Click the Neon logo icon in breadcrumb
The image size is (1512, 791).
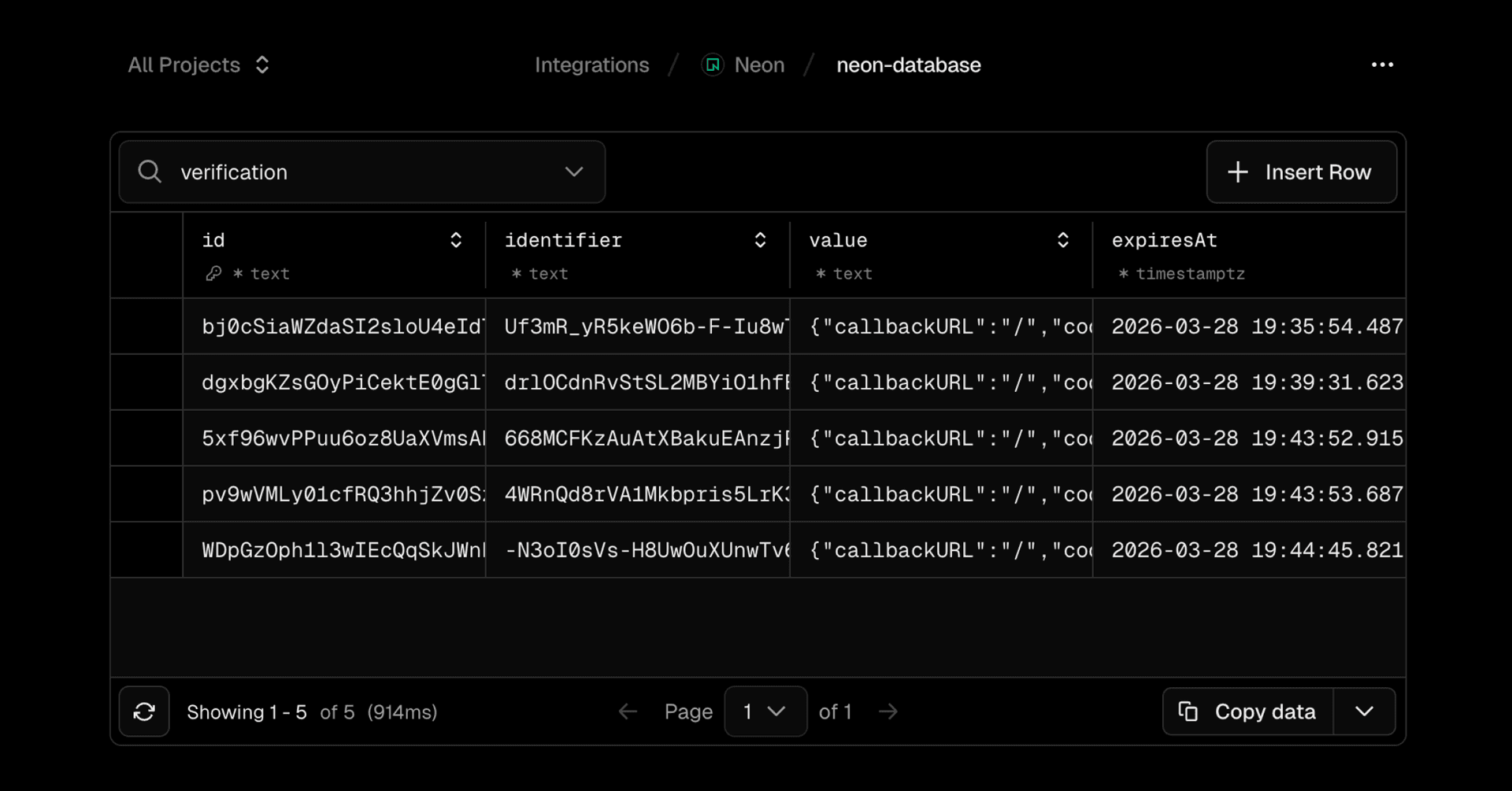point(713,65)
